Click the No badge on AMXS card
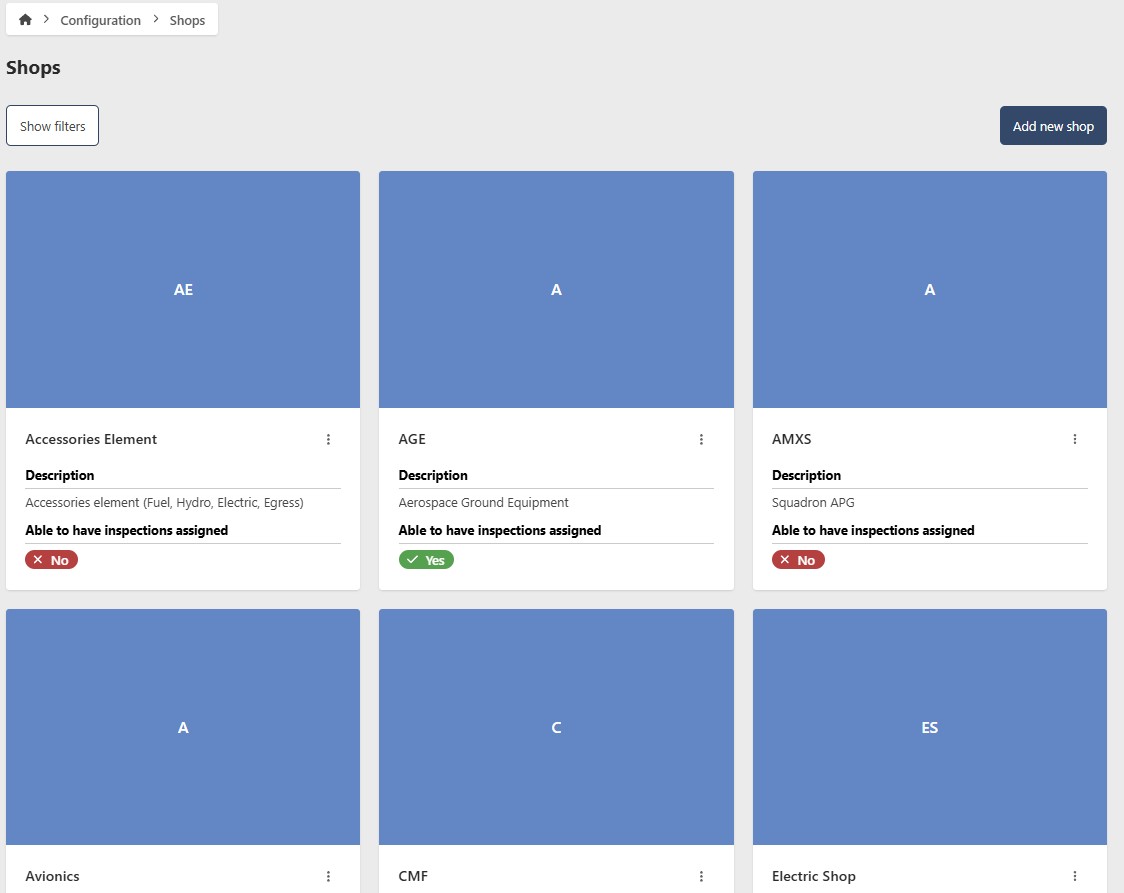Viewport: 1124px width, 893px height. pos(798,560)
